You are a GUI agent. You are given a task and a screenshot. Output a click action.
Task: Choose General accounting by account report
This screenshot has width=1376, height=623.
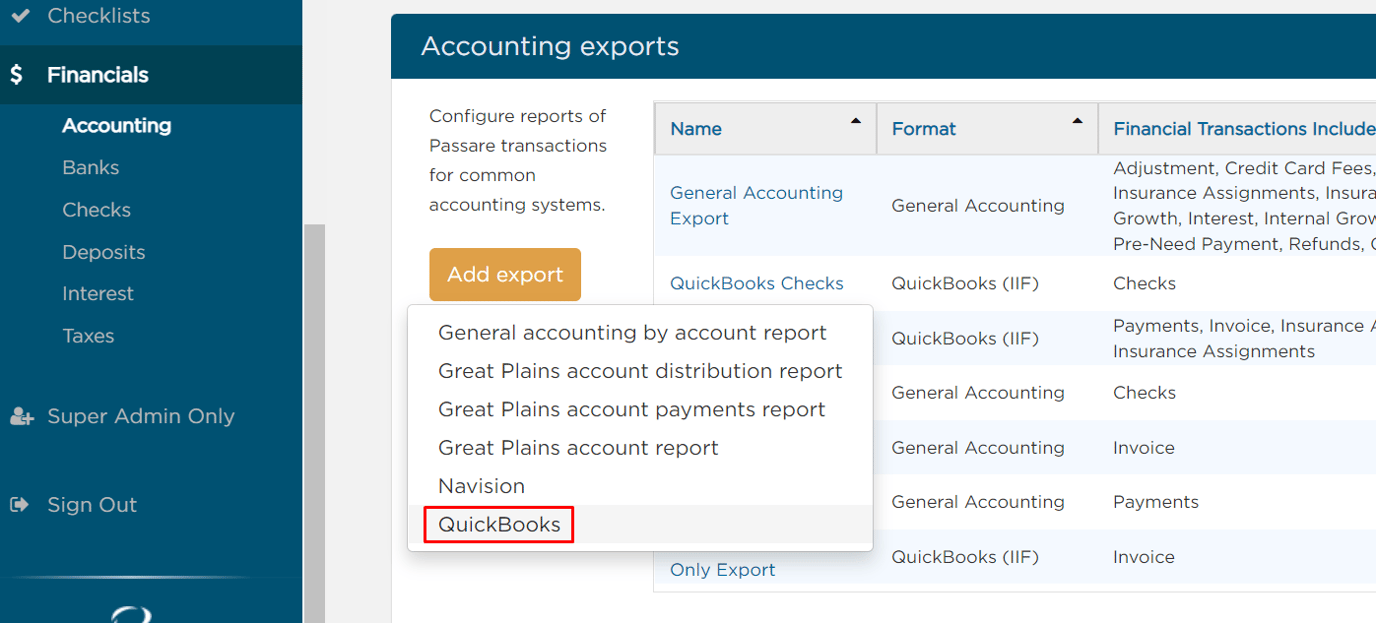632,332
